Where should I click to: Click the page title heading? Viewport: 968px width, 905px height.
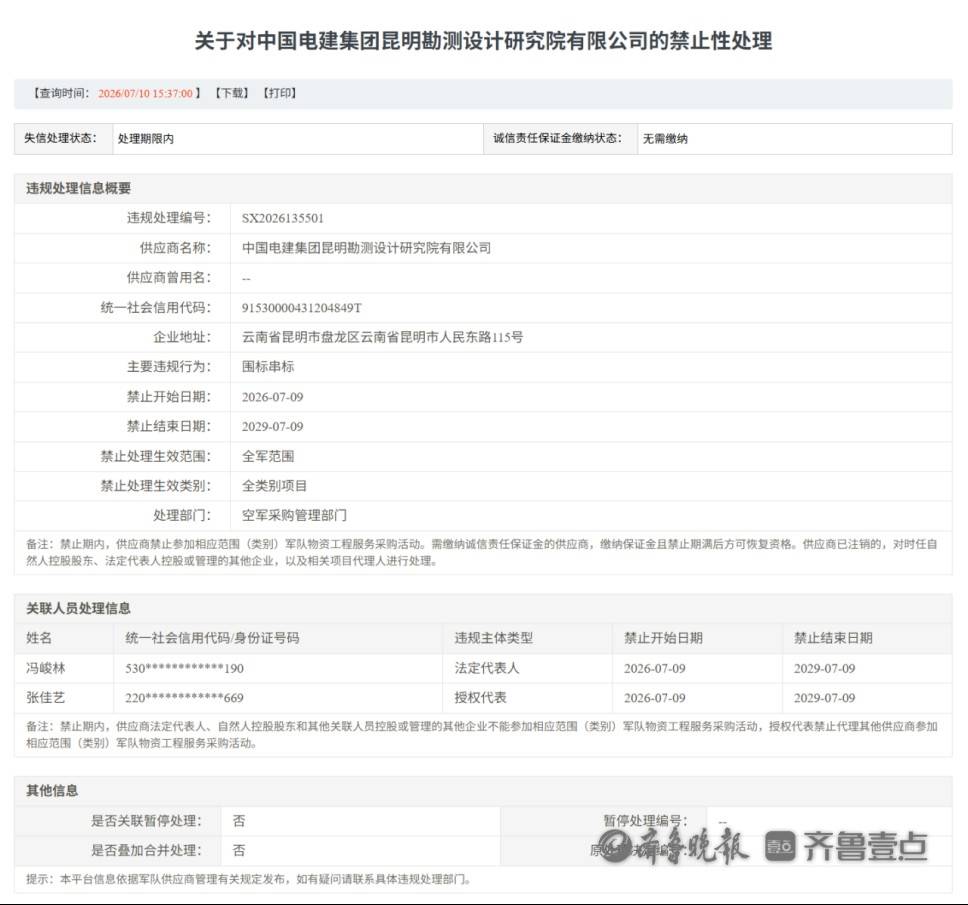tap(483, 41)
